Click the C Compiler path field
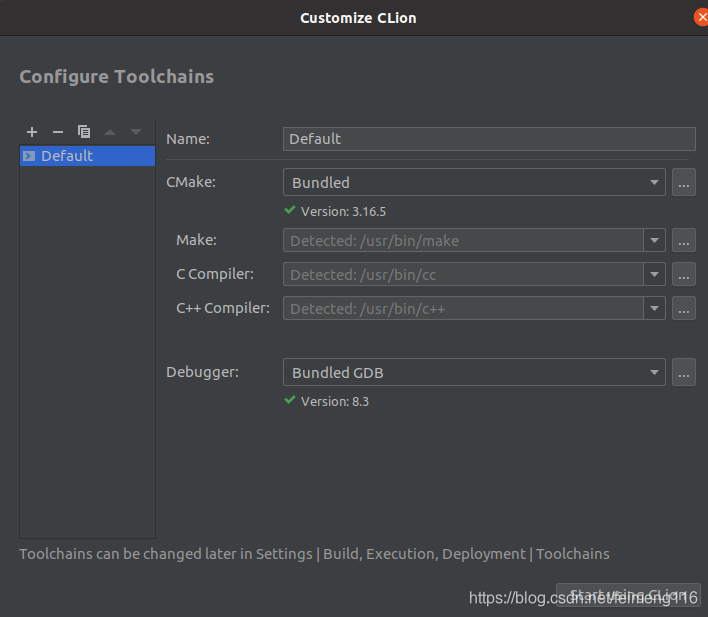This screenshot has width=708, height=617. click(463, 274)
